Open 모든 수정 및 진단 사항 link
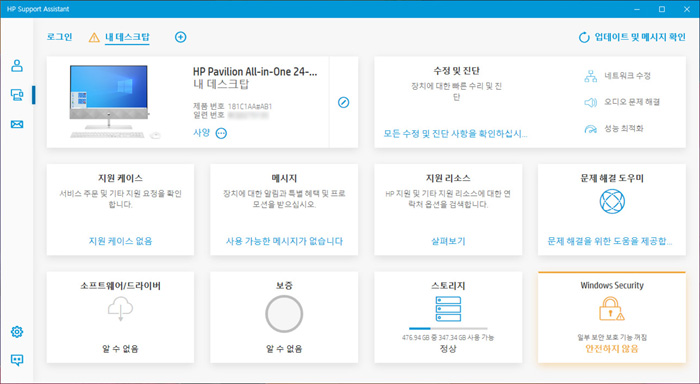Screen dimensions: 700x384 (455, 134)
